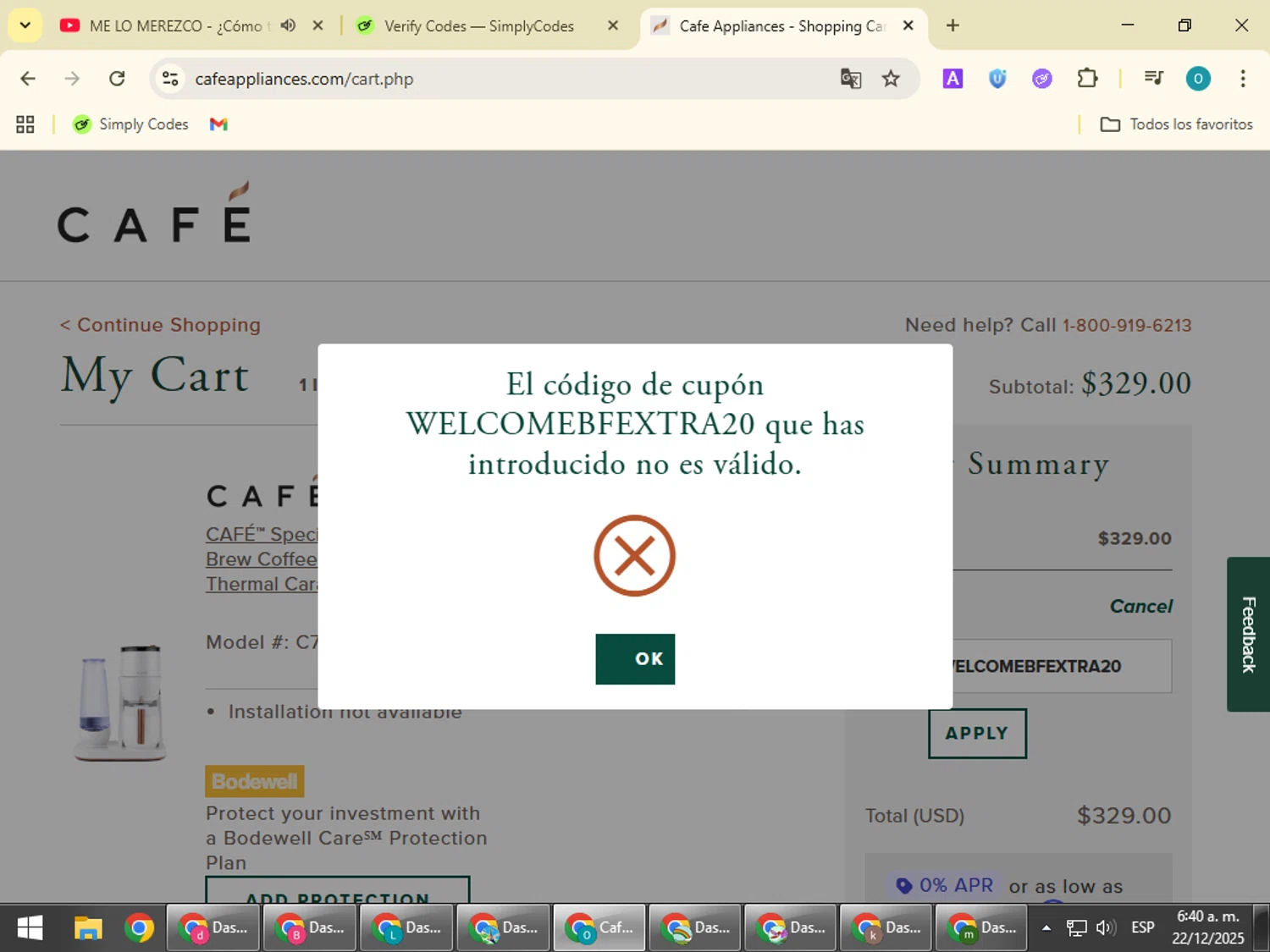Screen dimensions: 1270x952
Task: View site information icon in address bar
Action: [x=170, y=79]
